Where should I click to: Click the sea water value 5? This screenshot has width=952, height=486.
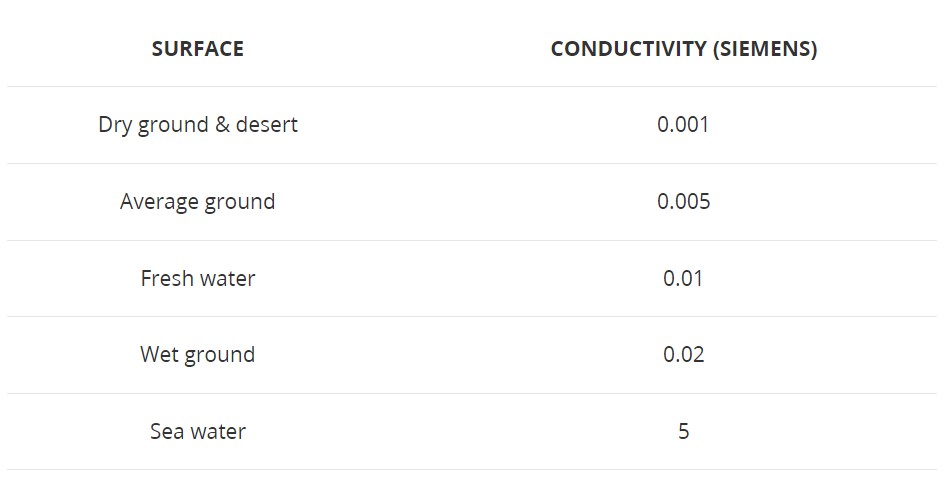point(684,431)
